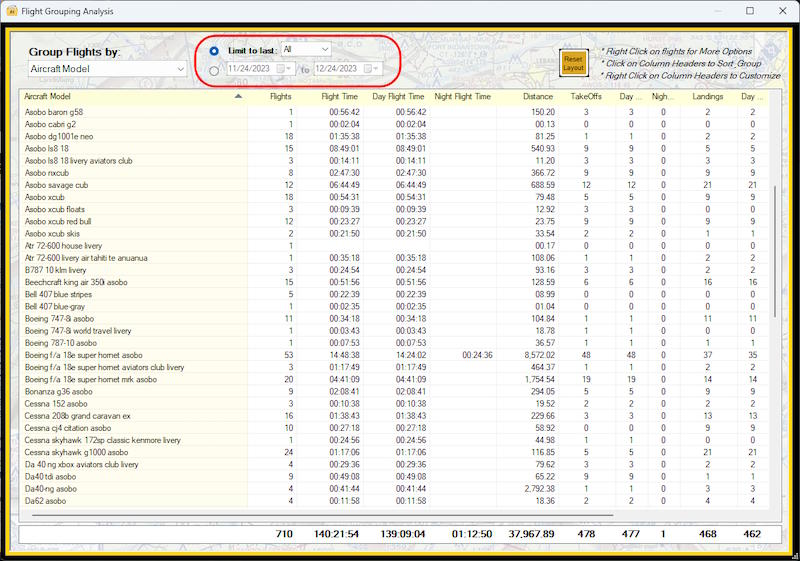Select 'Cessna skyhawk g1000 asobo' row
Viewport: 800px width, 561px height.
coord(393,452)
